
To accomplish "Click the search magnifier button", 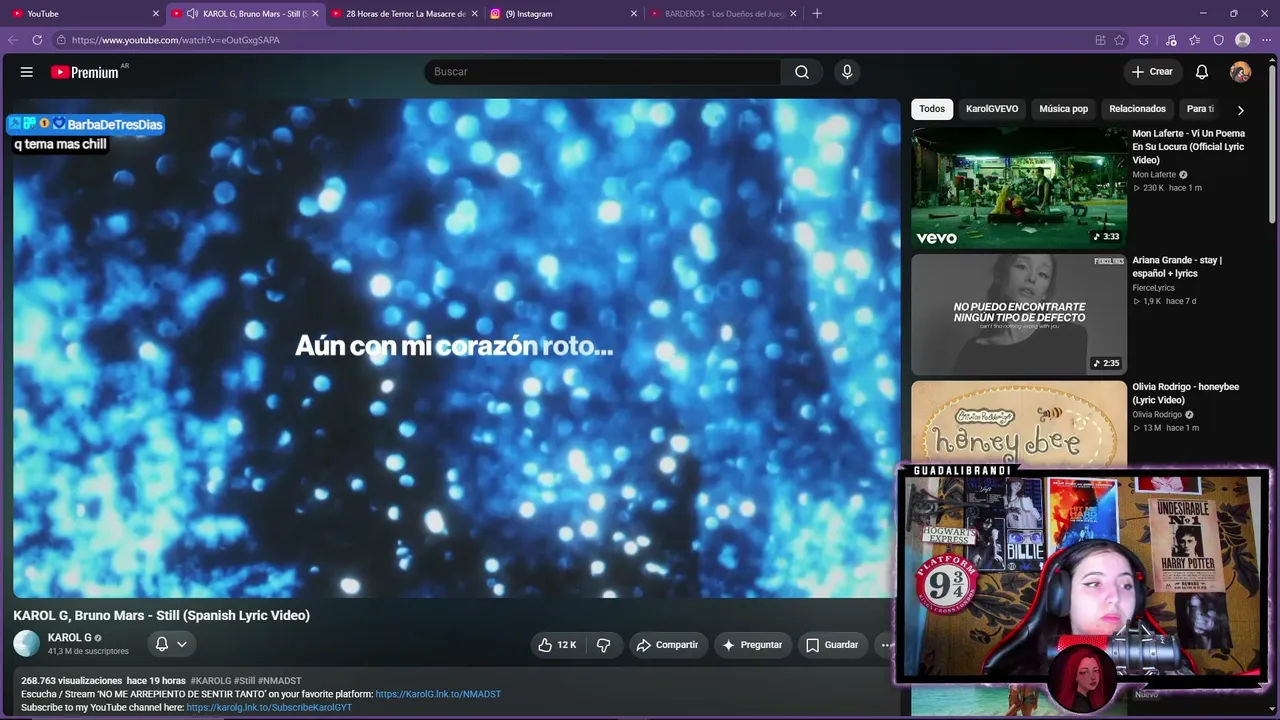I will click(802, 72).
